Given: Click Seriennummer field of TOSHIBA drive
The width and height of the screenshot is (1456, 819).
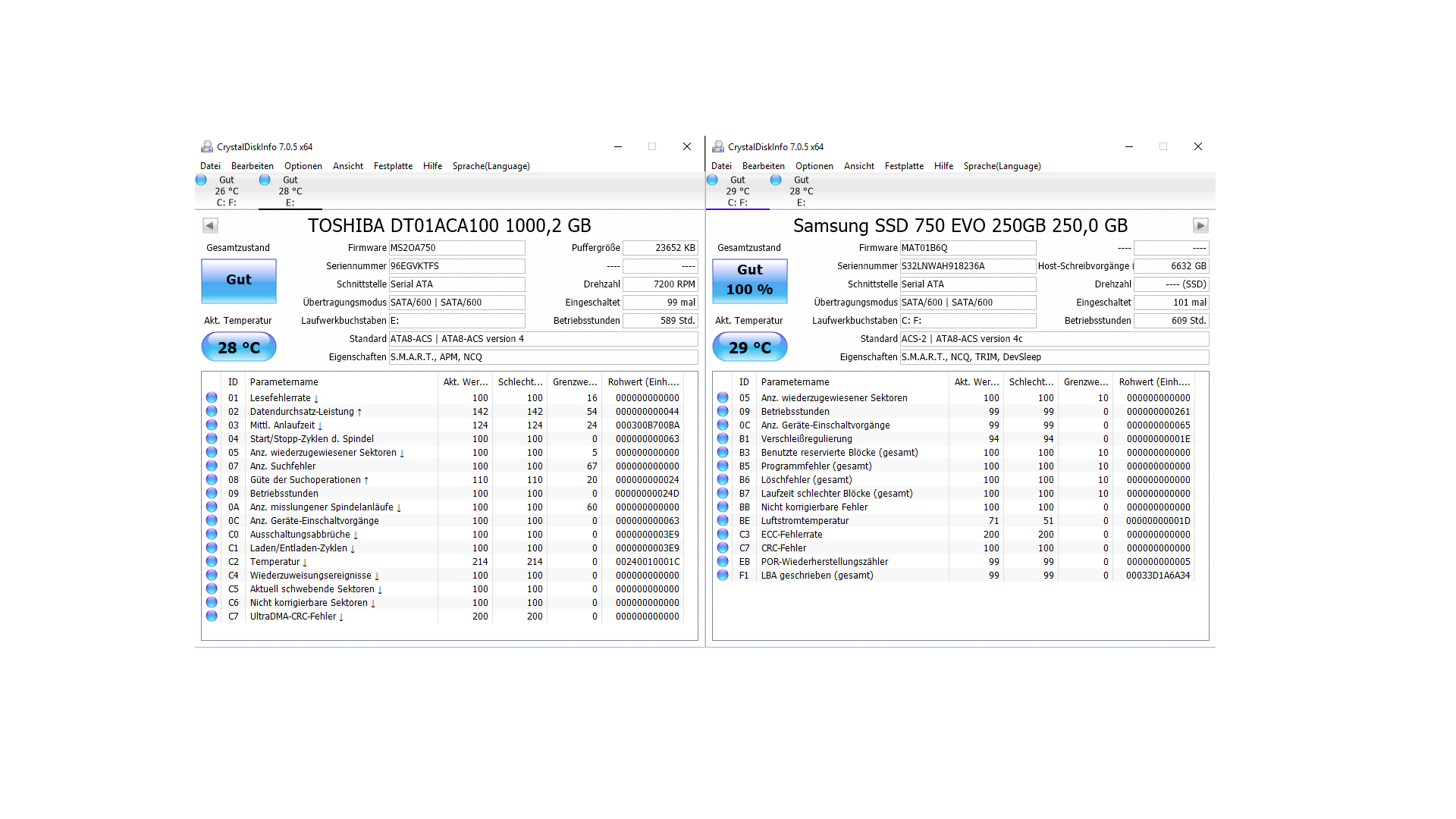Looking at the screenshot, I should click(x=457, y=266).
